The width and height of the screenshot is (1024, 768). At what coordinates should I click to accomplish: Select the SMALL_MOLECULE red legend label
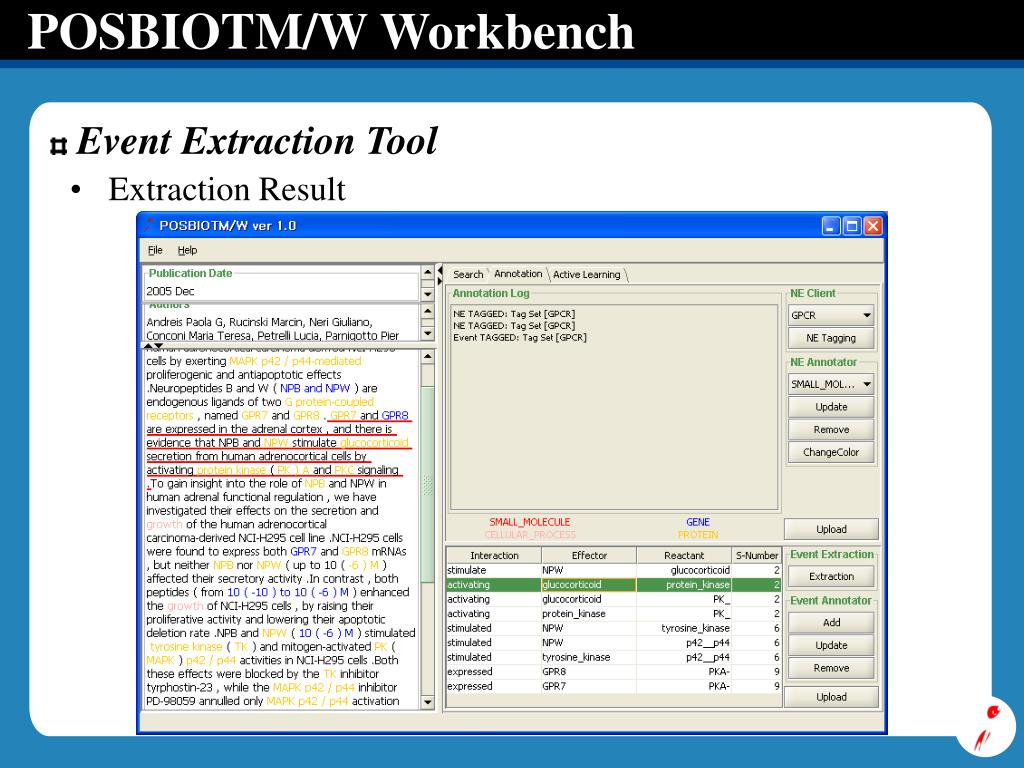[x=530, y=522]
